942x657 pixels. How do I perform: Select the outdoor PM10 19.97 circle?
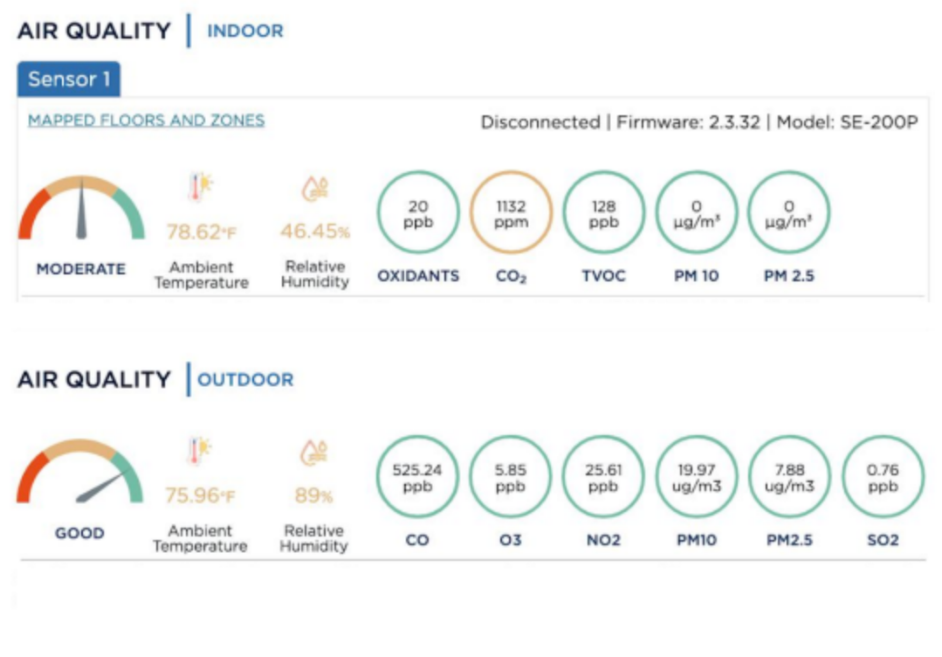[697, 477]
